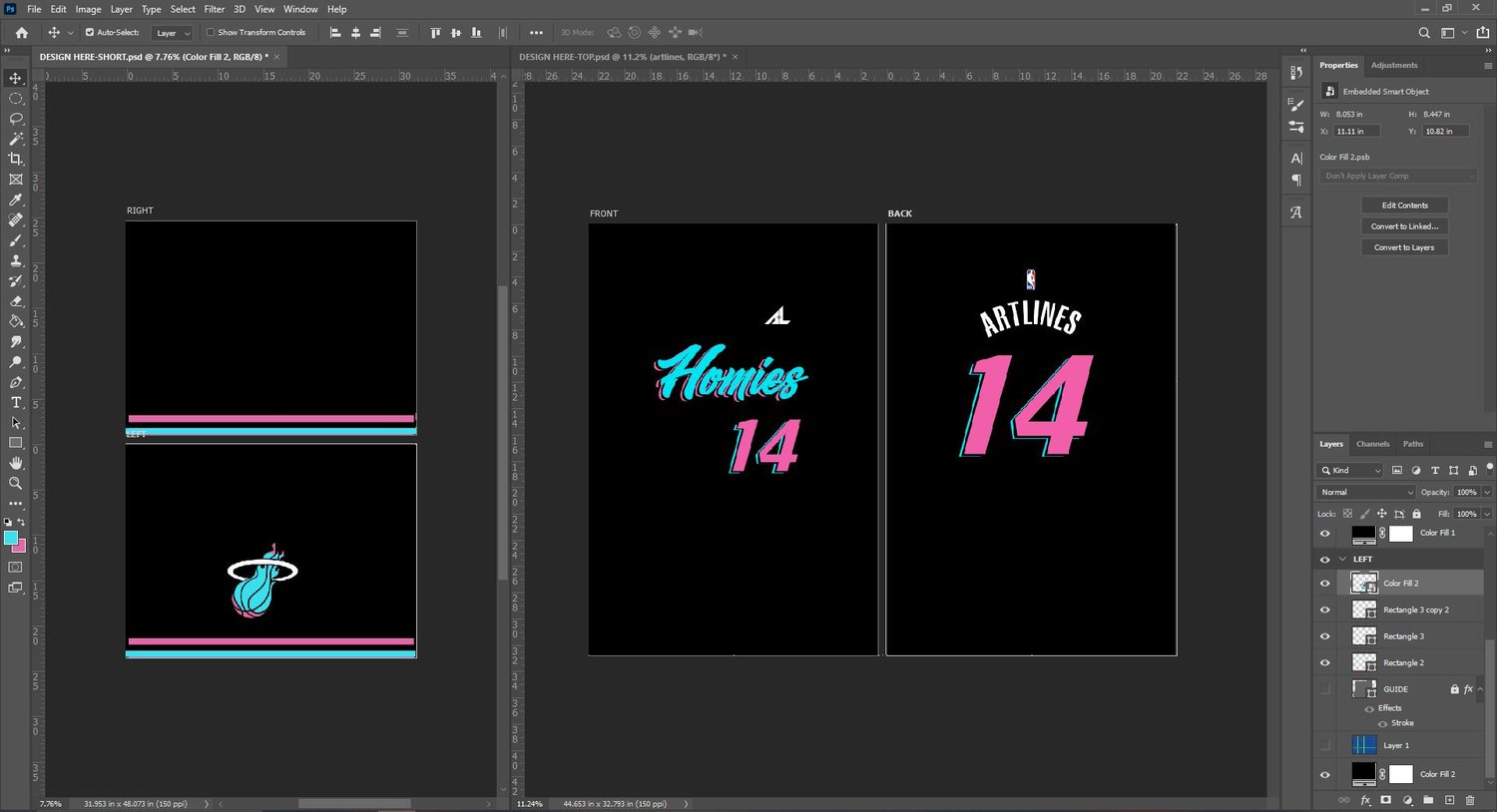Collapse the LEFT layer group
Screen dimensions: 1497x812
pos(1342,560)
